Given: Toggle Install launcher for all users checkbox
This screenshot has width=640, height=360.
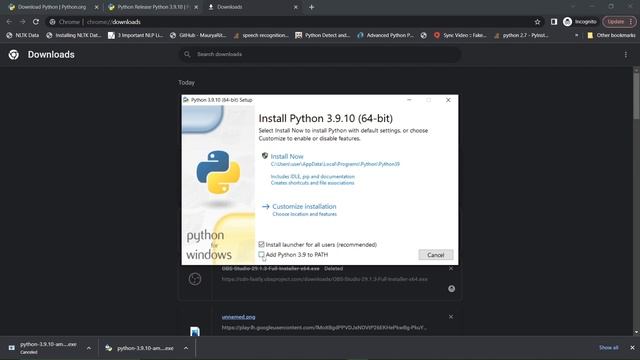Looking at the screenshot, I should coord(261,244).
